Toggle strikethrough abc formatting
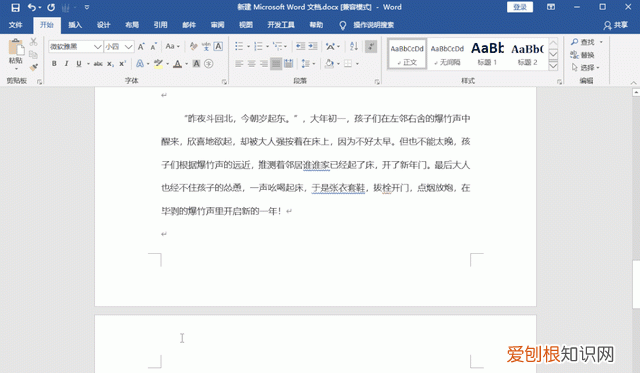Viewport: 640px width, 373px height. (x=98, y=64)
